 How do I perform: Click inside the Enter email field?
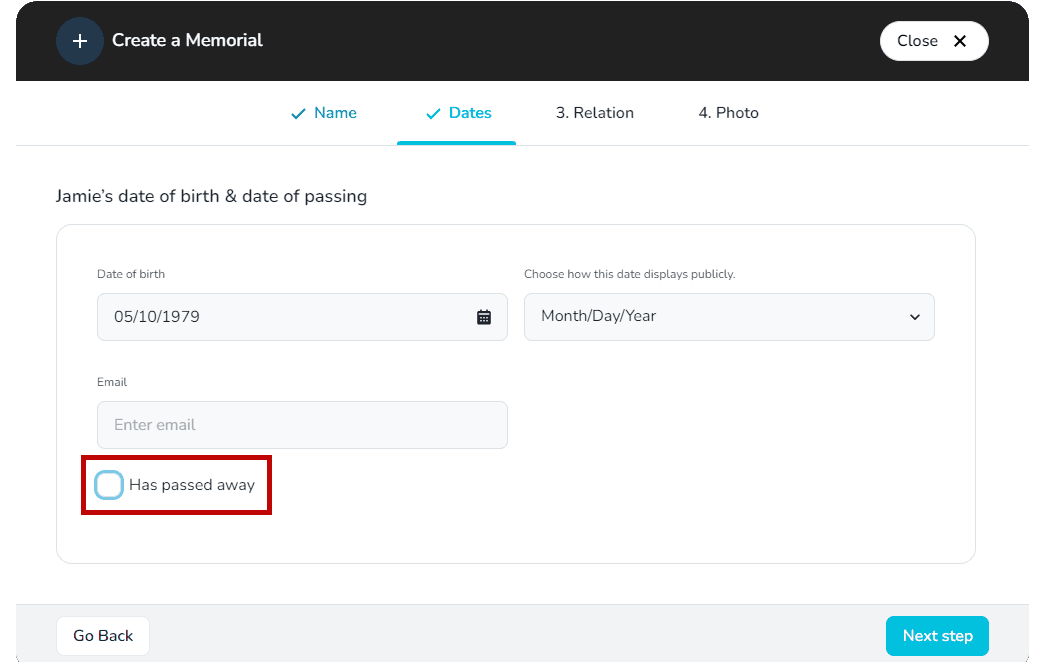[302, 424]
